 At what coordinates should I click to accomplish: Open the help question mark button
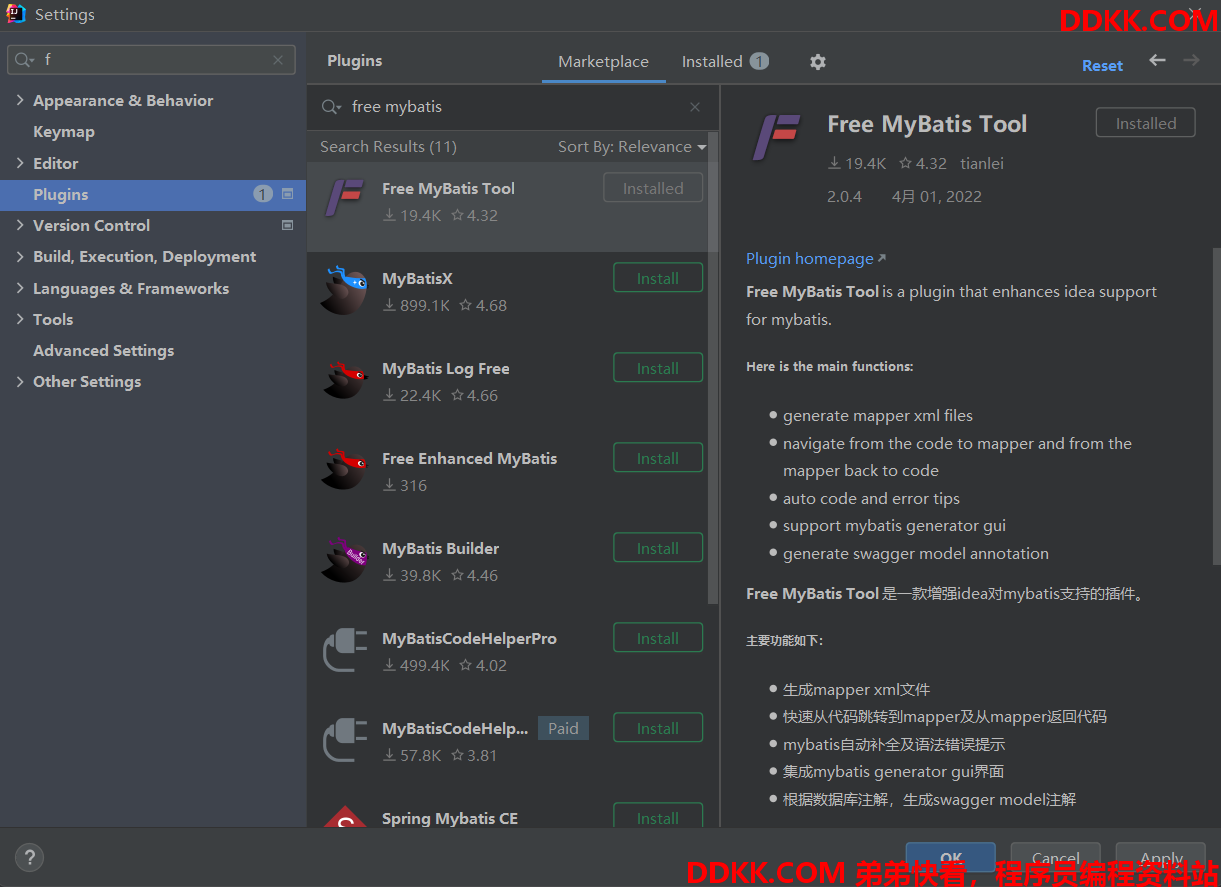click(30, 857)
